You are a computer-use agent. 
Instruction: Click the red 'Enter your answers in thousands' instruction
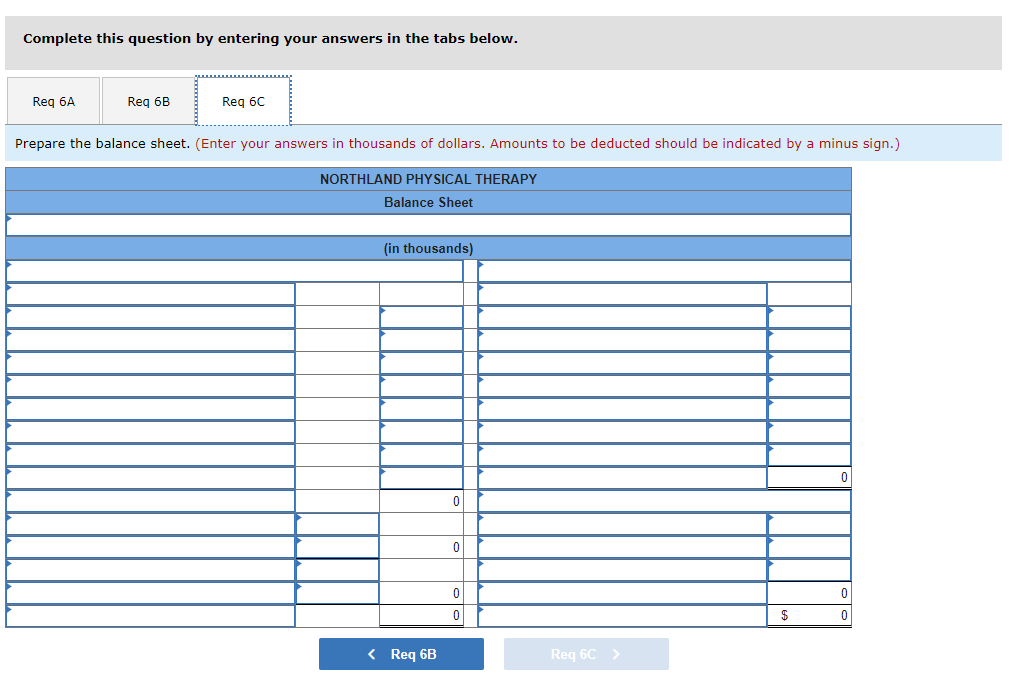[x=547, y=143]
